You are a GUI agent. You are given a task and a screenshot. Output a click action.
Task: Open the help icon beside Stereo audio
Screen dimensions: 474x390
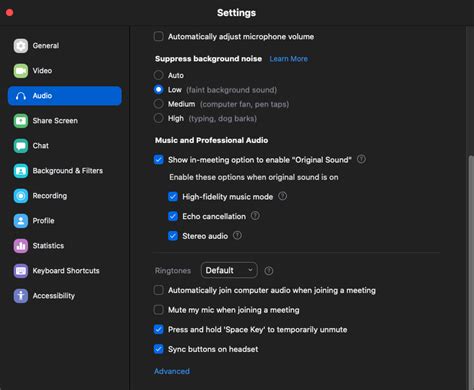coord(237,235)
